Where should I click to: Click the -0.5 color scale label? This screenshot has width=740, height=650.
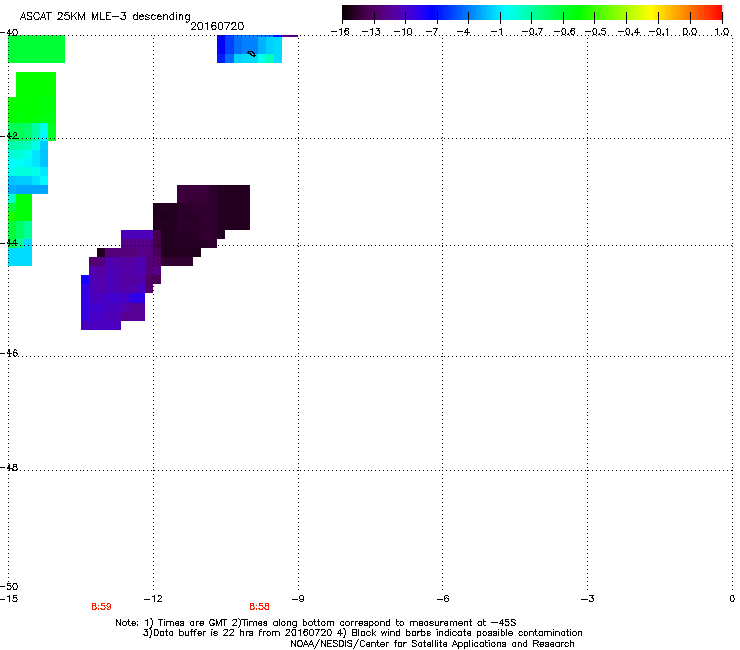596,32
